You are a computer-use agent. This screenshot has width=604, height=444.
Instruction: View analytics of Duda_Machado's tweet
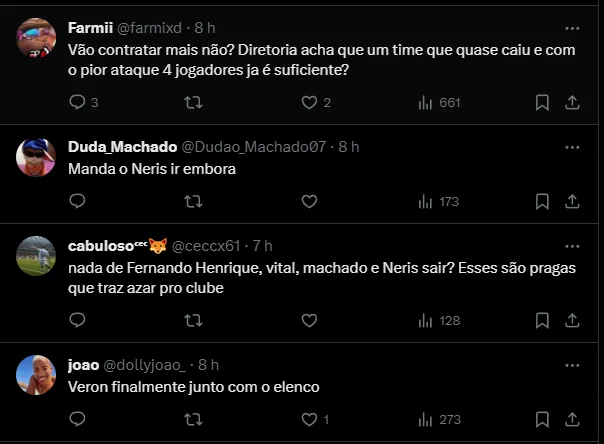point(438,201)
